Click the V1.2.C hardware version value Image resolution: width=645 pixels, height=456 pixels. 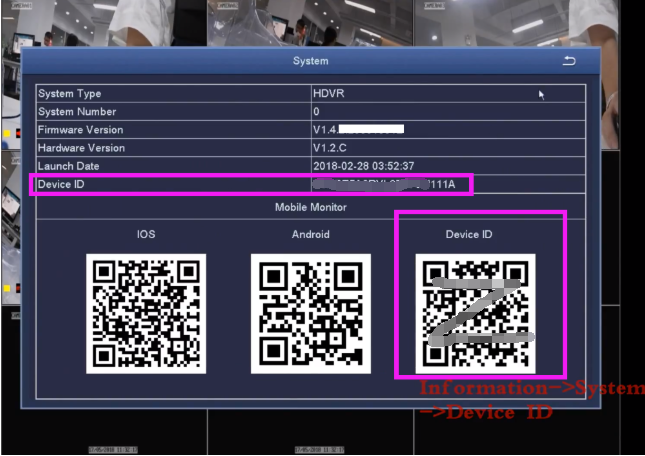point(329,148)
